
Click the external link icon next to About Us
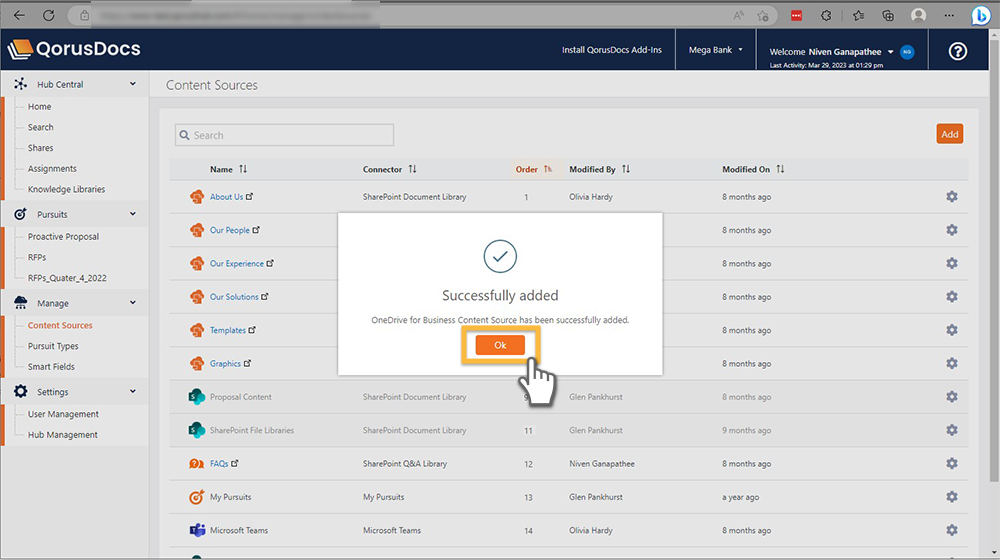pyautogui.click(x=249, y=196)
